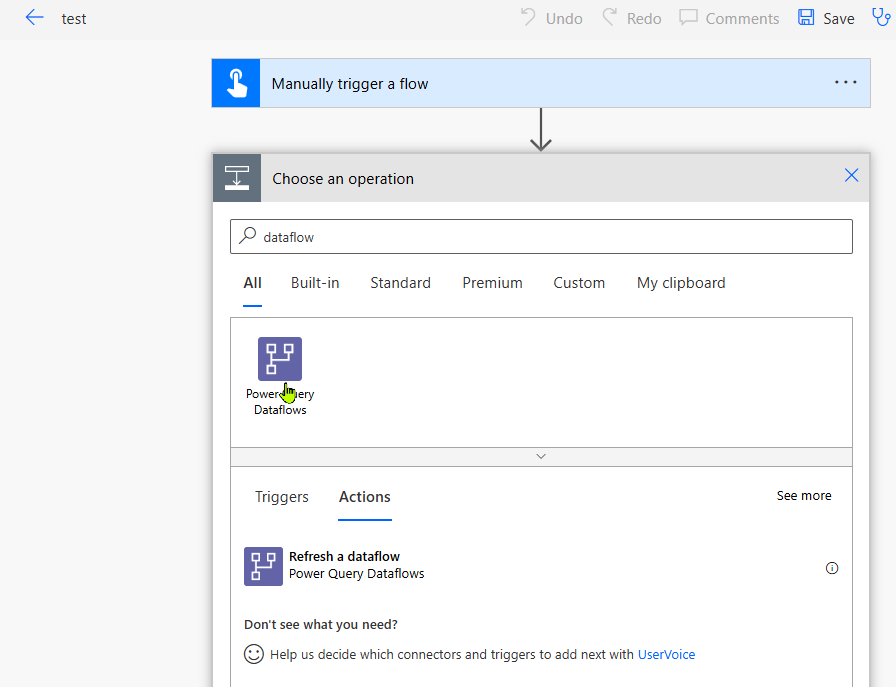Open the UserVoice link

pos(666,654)
